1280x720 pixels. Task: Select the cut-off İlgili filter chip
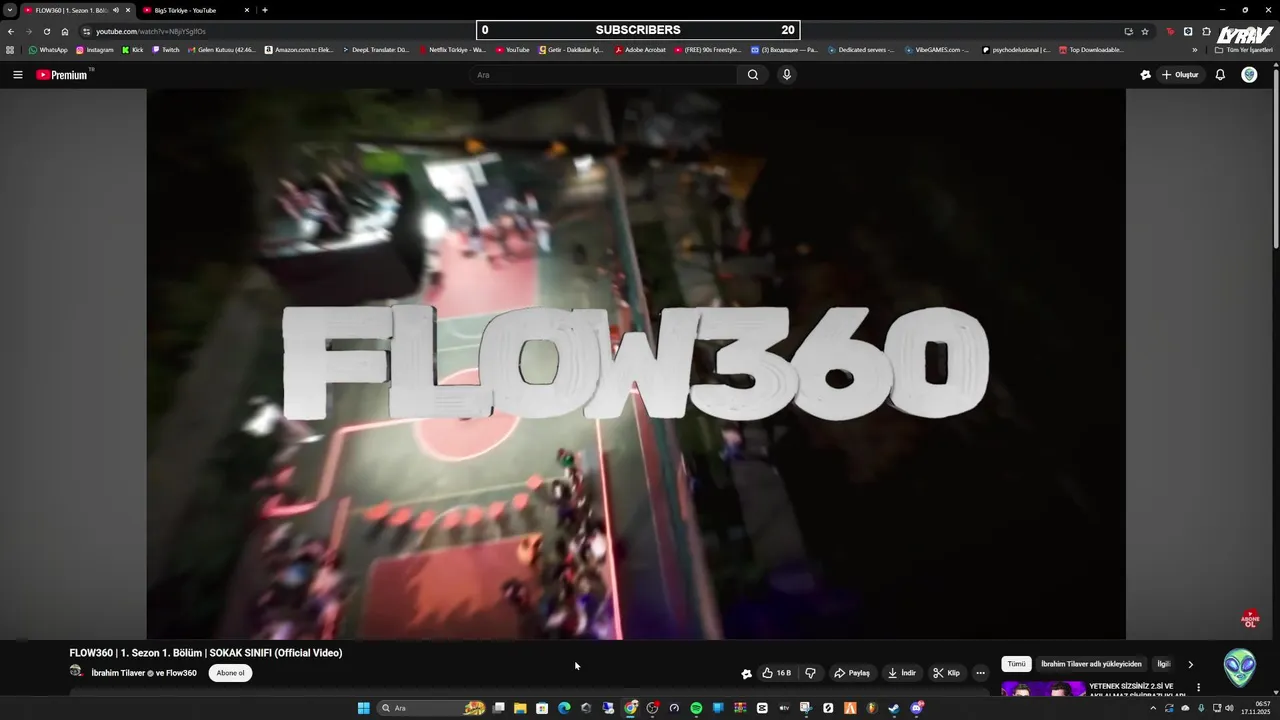(1163, 664)
